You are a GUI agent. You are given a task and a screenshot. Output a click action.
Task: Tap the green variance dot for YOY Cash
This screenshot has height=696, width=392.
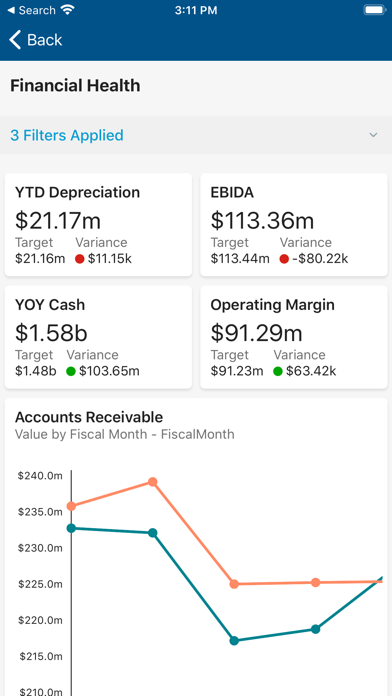click(x=71, y=371)
